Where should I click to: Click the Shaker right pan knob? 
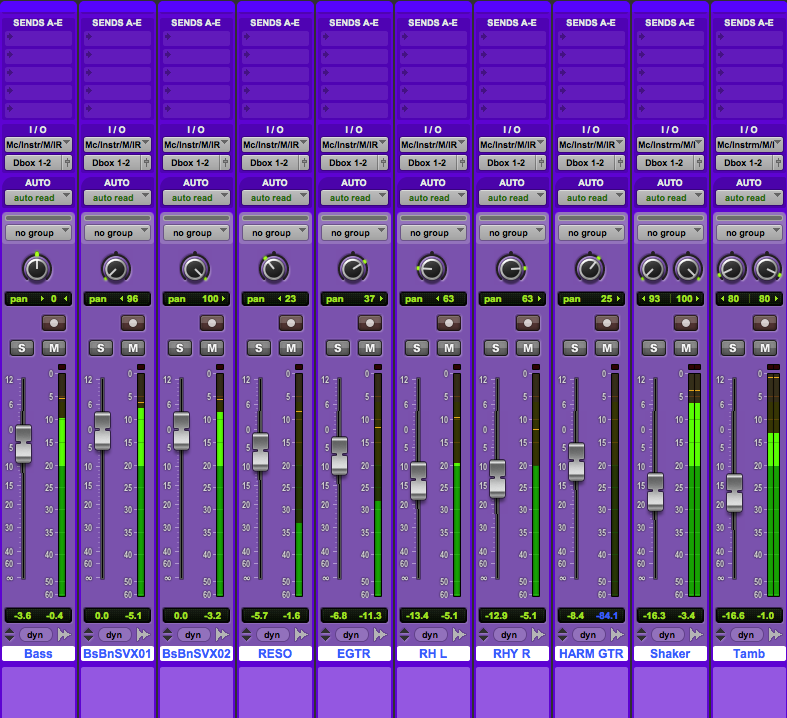click(688, 269)
